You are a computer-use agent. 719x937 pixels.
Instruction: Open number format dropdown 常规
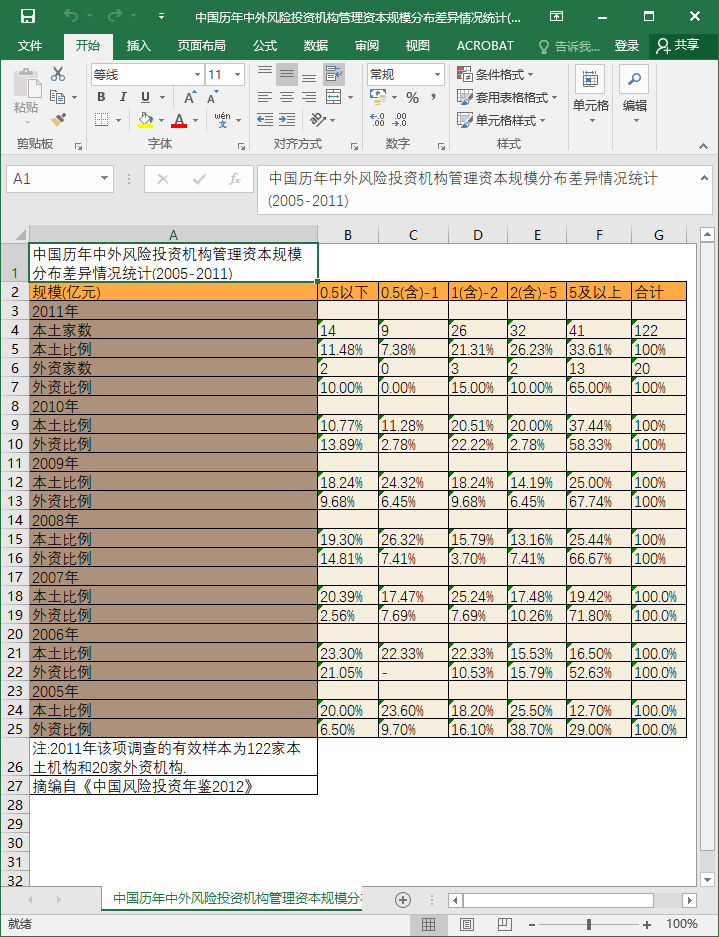point(437,75)
